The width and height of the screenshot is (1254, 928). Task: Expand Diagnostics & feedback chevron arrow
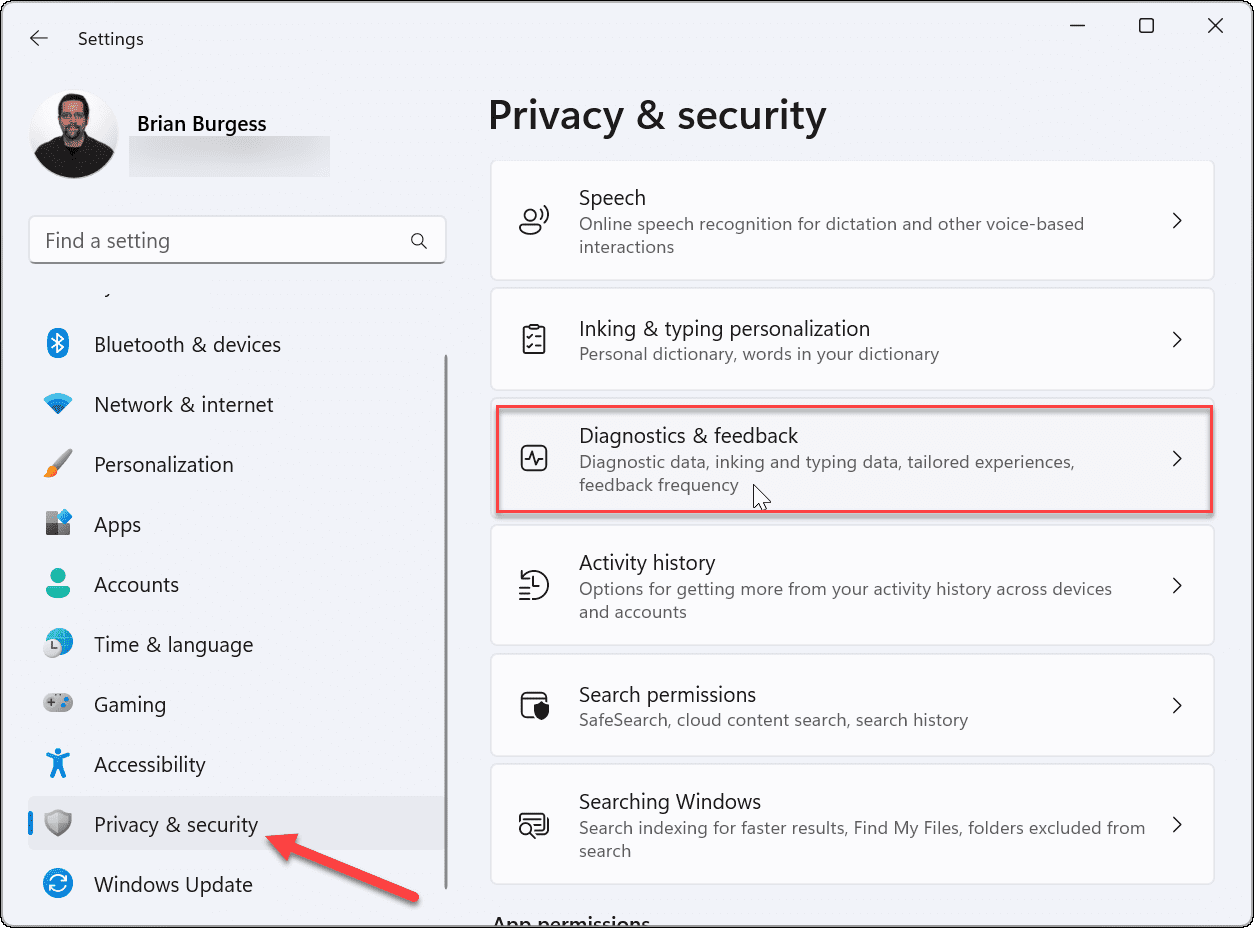(1177, 459)
